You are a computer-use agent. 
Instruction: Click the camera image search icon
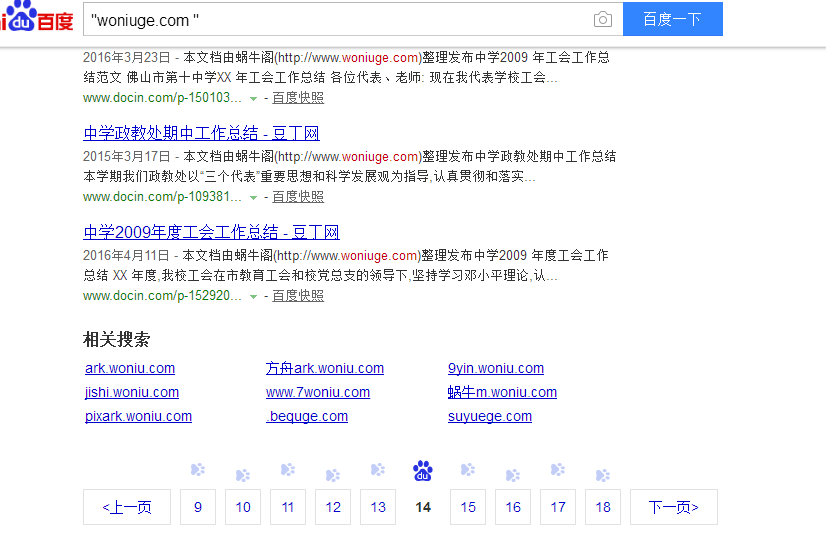click(602, 20)
